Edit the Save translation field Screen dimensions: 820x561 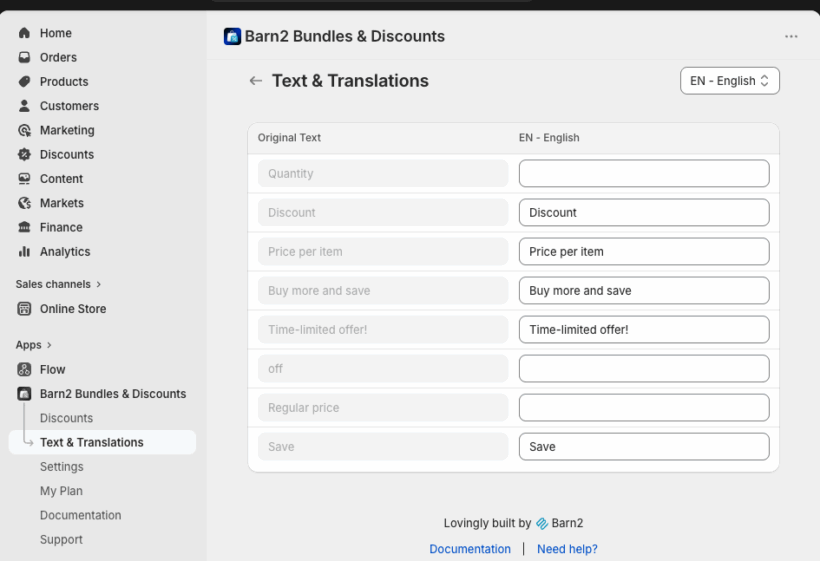[x=644, y=447]
